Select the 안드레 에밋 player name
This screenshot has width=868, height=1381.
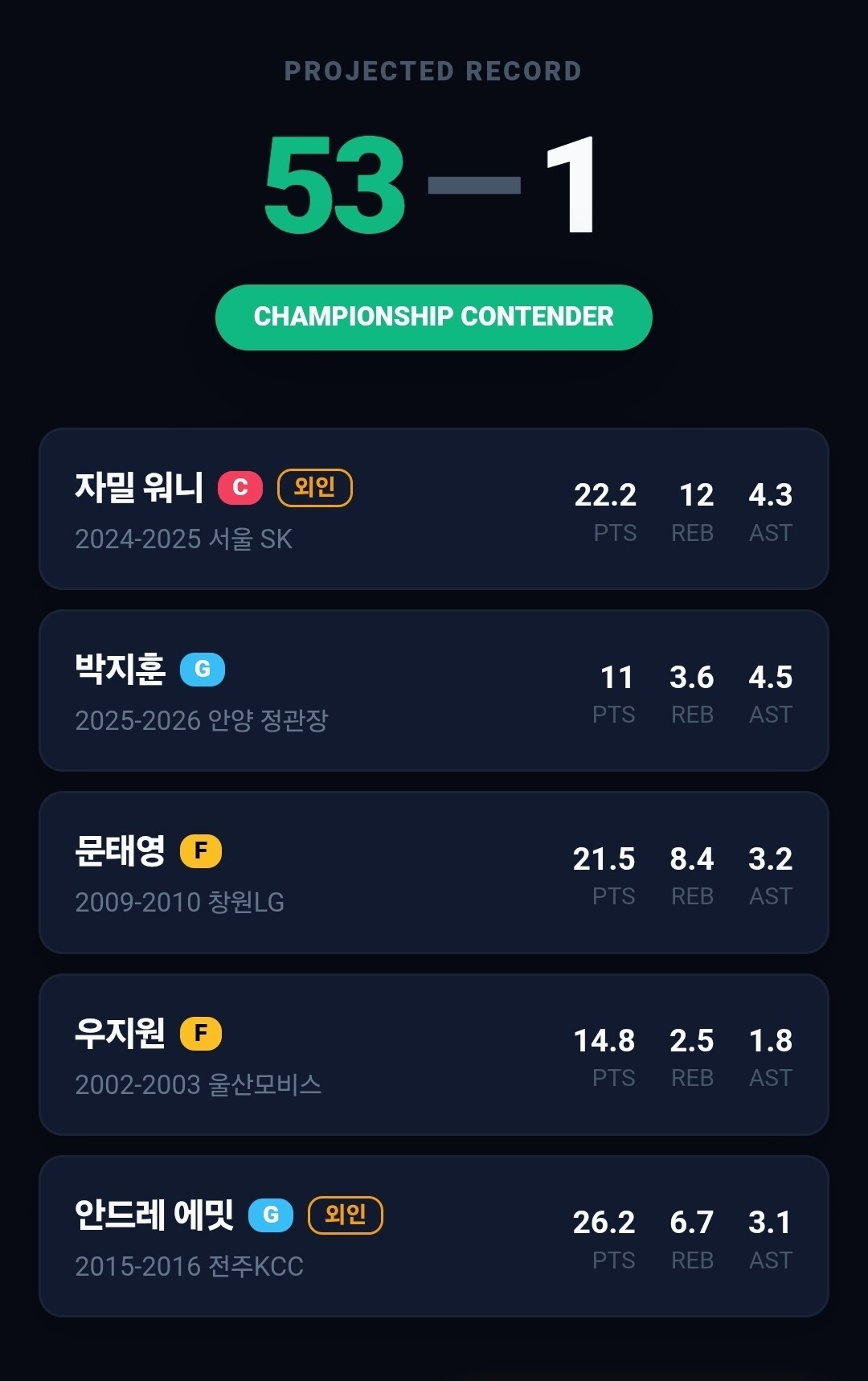[154, 1215]
